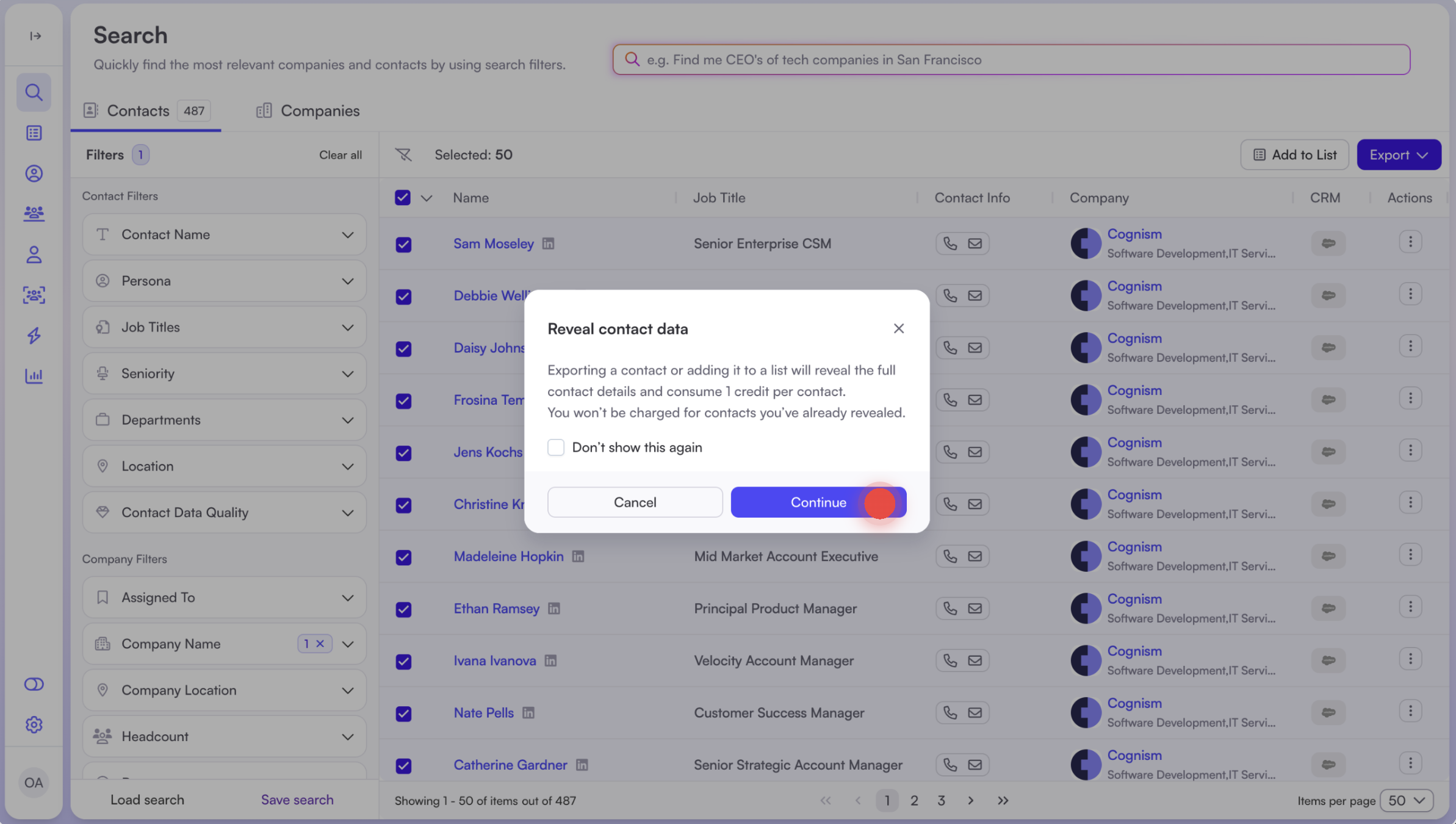The height and width of the screenshot is (824, 1456).
Task: Click Cancel in the reveal dialog
Action: point(635,502)
